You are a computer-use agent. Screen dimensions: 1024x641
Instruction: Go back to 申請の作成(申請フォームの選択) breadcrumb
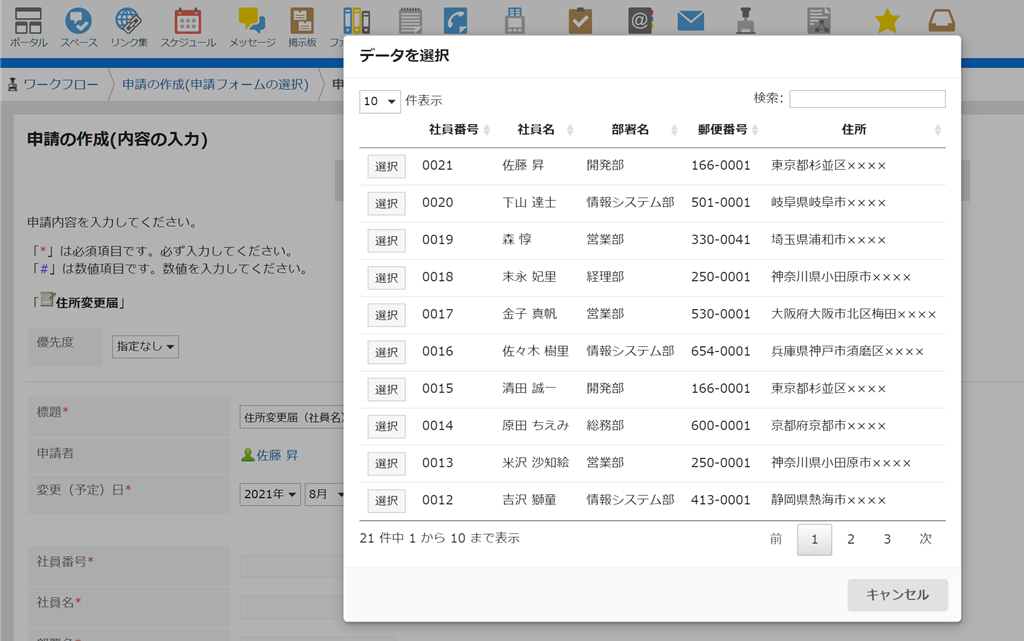tap(215, 85)
